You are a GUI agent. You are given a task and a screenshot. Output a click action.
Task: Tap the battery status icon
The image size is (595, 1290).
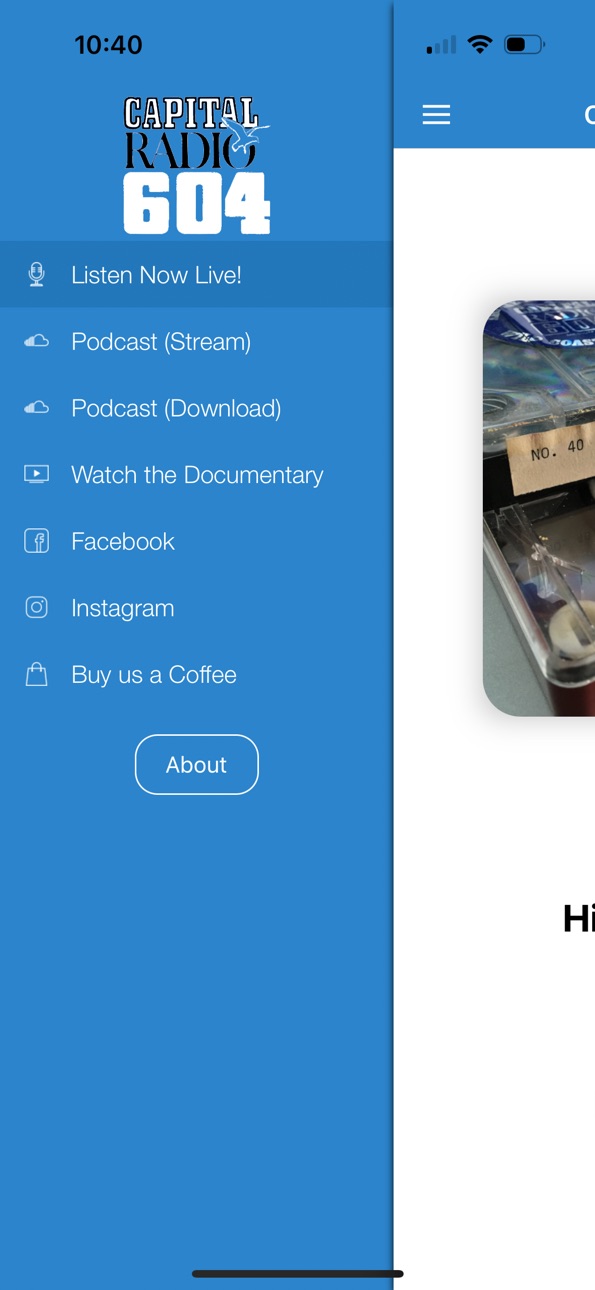click(x=524, y=44)
